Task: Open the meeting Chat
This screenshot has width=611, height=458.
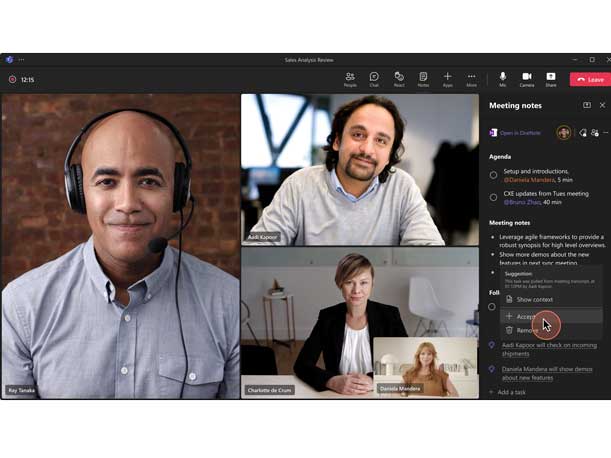Action: [x=374, y=79]
